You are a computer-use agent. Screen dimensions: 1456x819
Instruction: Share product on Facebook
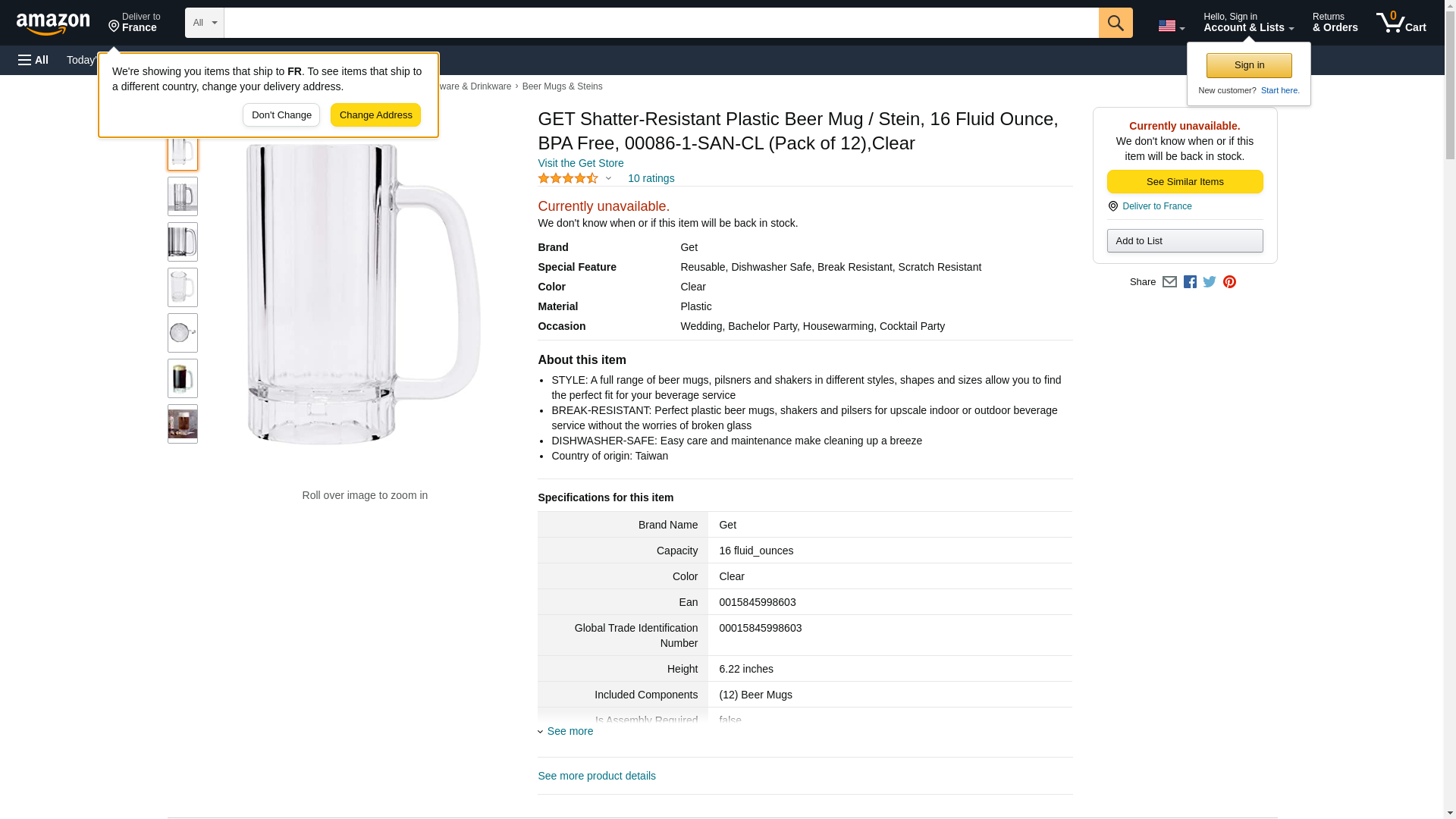(1190, 282)
